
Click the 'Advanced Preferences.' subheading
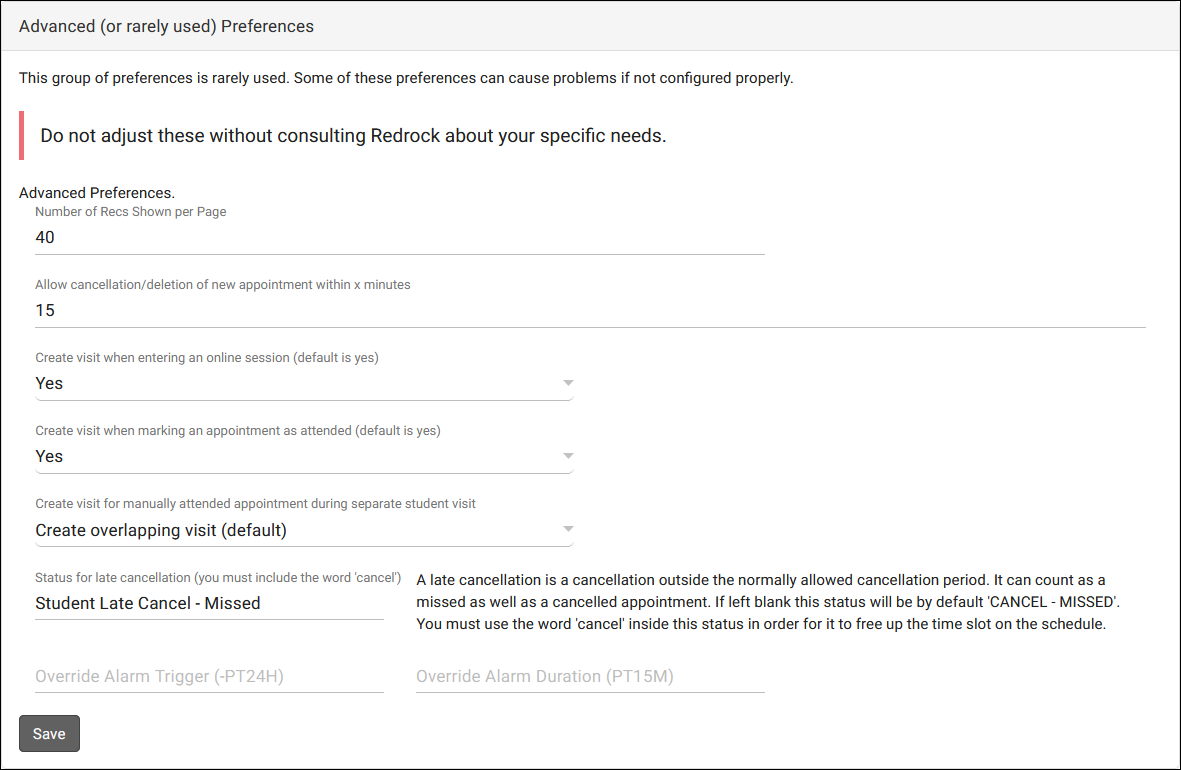[97, 192]
